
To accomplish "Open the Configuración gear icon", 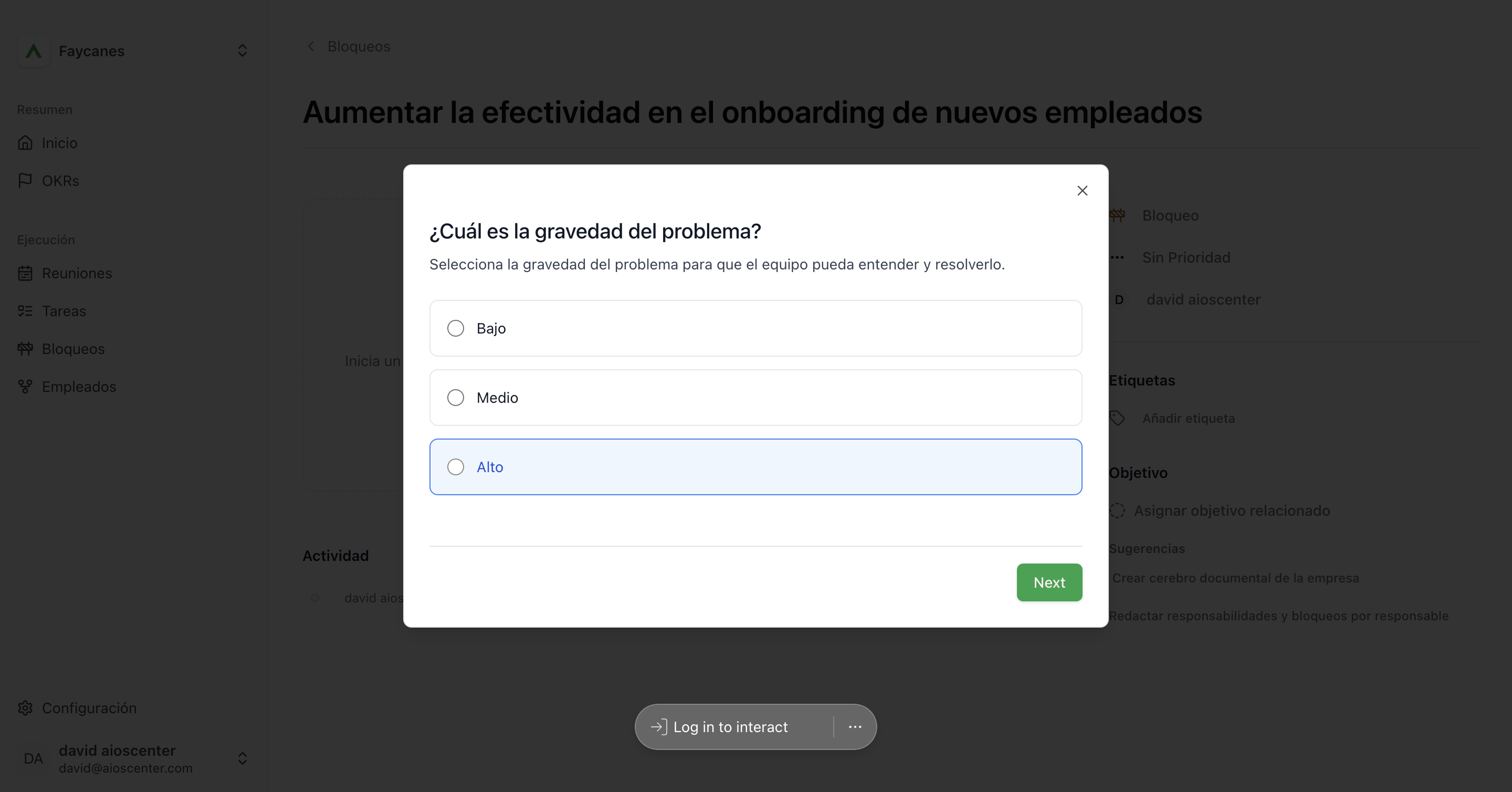I will [x=25, y=708].
